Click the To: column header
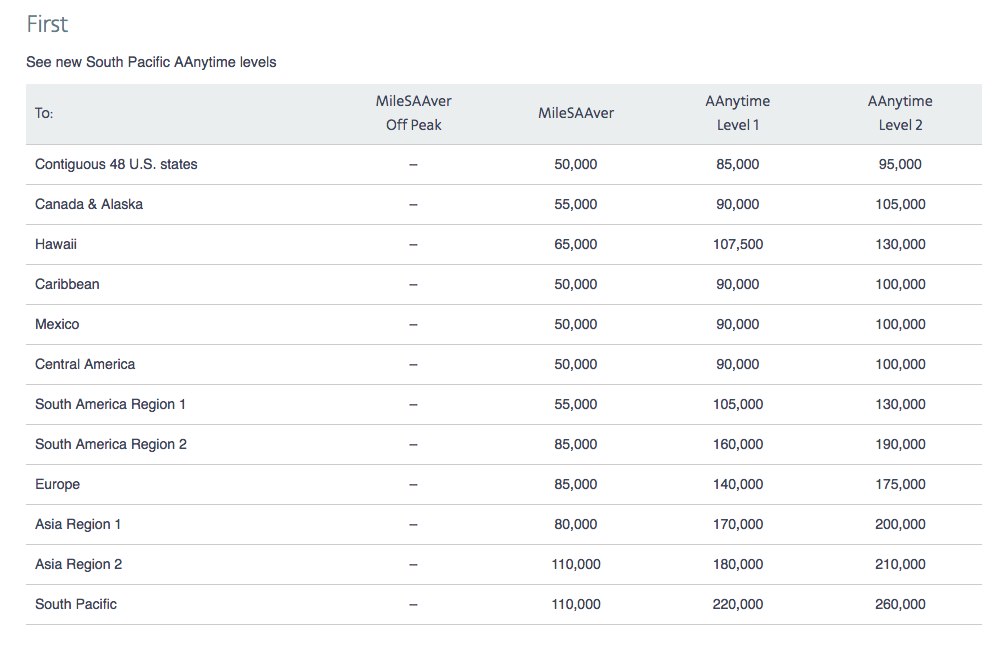The height and width of the screenshot is (655, 1006). click(x=44, y=113)
